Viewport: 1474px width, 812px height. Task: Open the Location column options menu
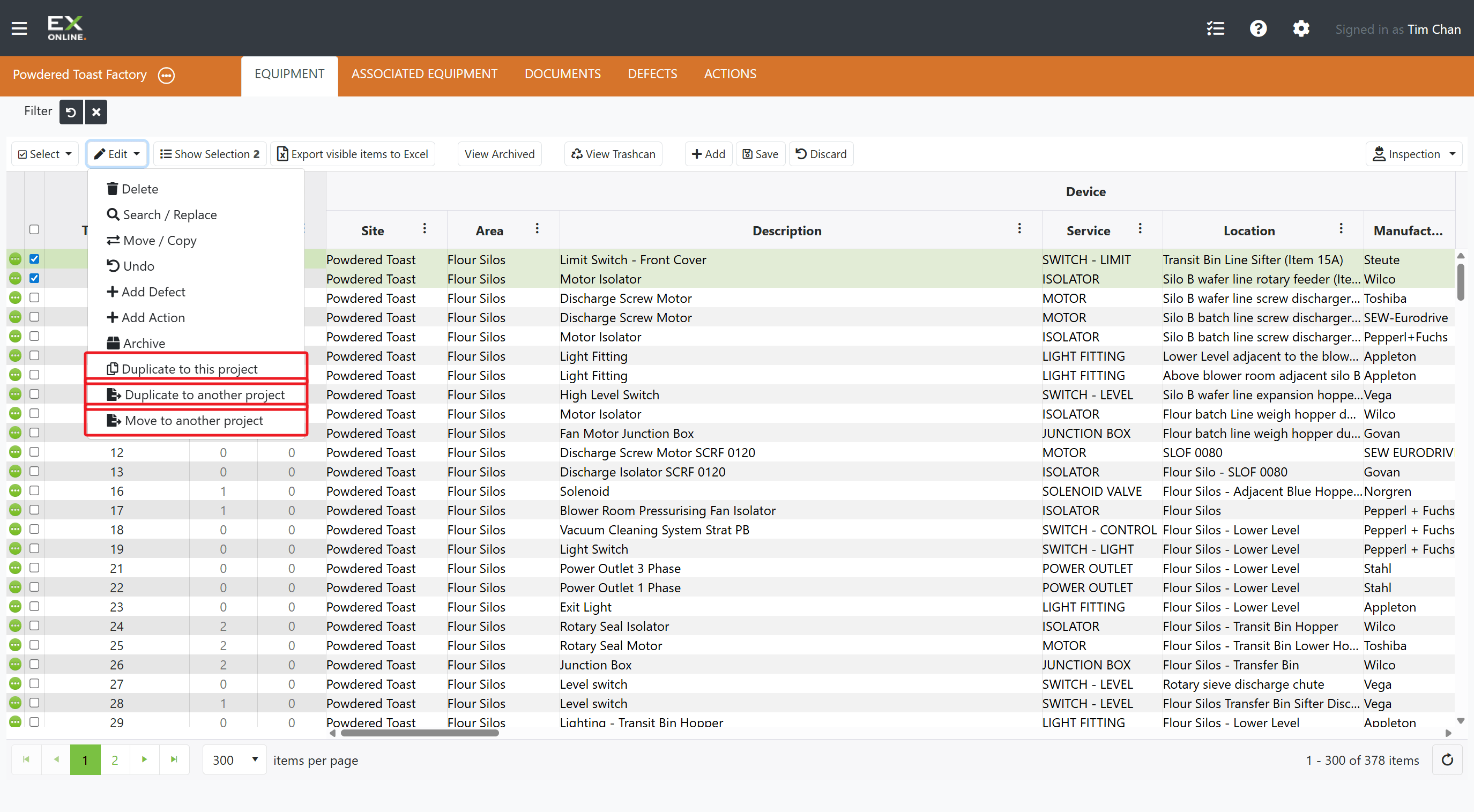coord(1341,229)
